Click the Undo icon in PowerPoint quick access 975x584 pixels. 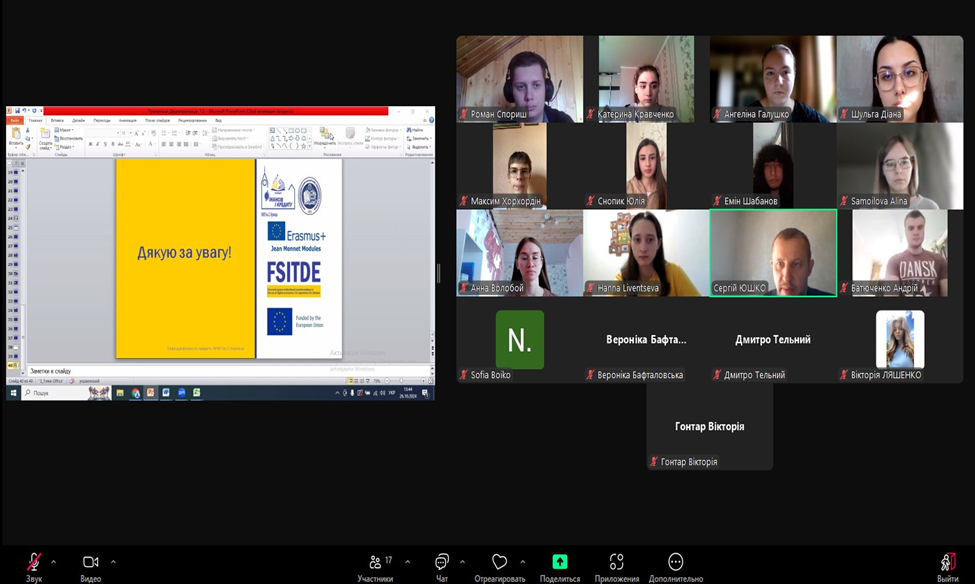(x=24, y=111)
